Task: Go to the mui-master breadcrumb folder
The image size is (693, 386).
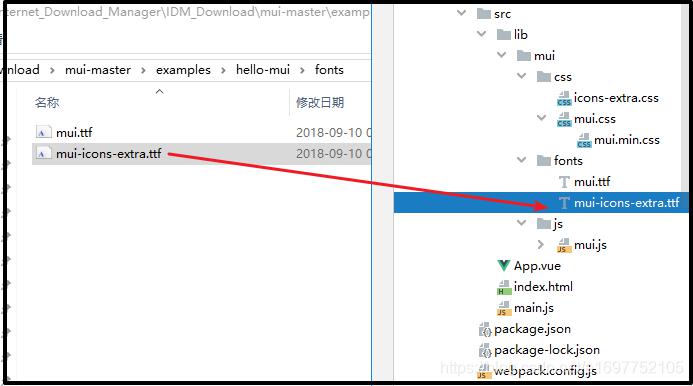Action: [x=98, y=70]
